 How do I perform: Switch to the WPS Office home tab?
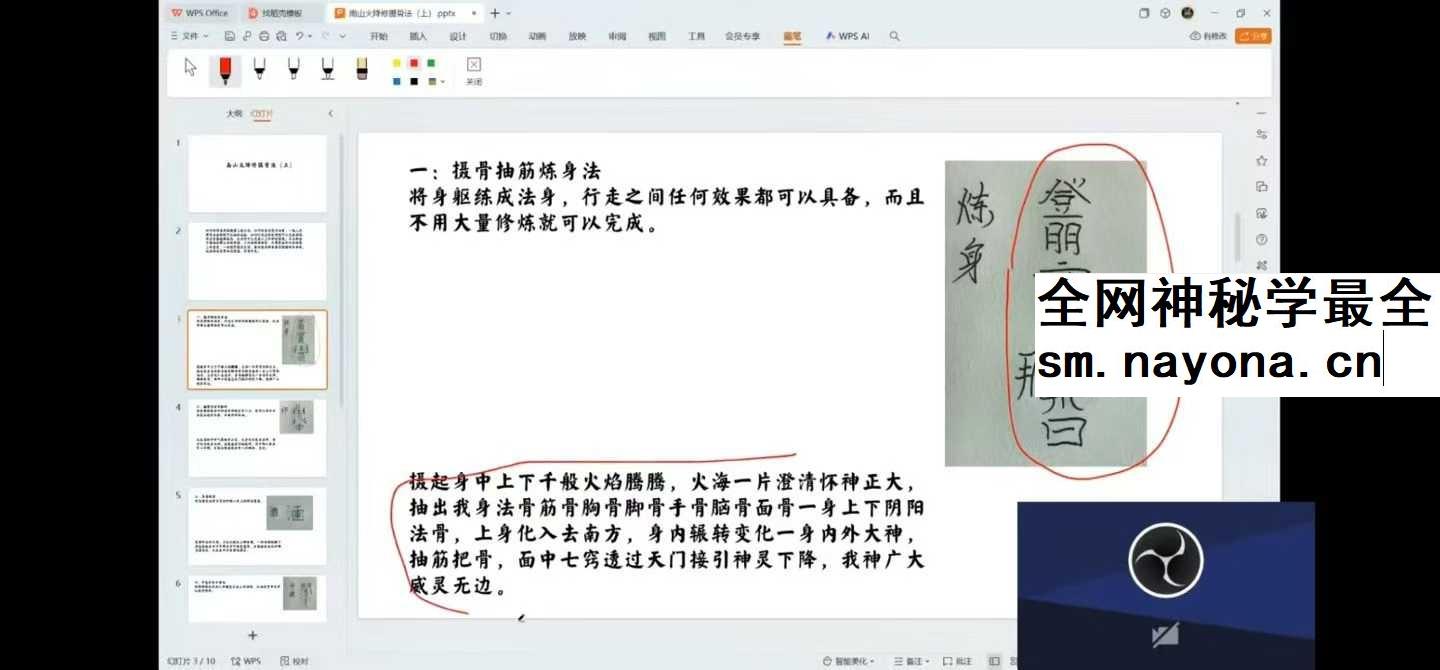200,13
